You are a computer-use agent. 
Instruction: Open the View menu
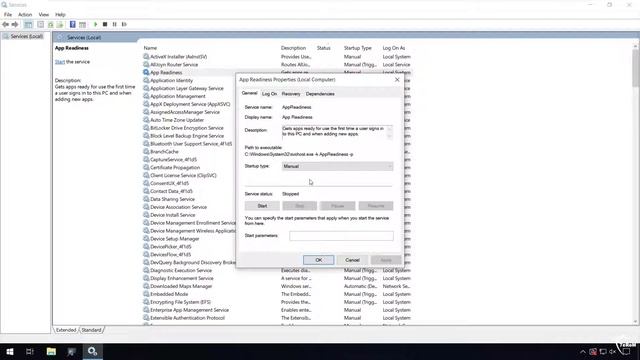pos(44,14)
